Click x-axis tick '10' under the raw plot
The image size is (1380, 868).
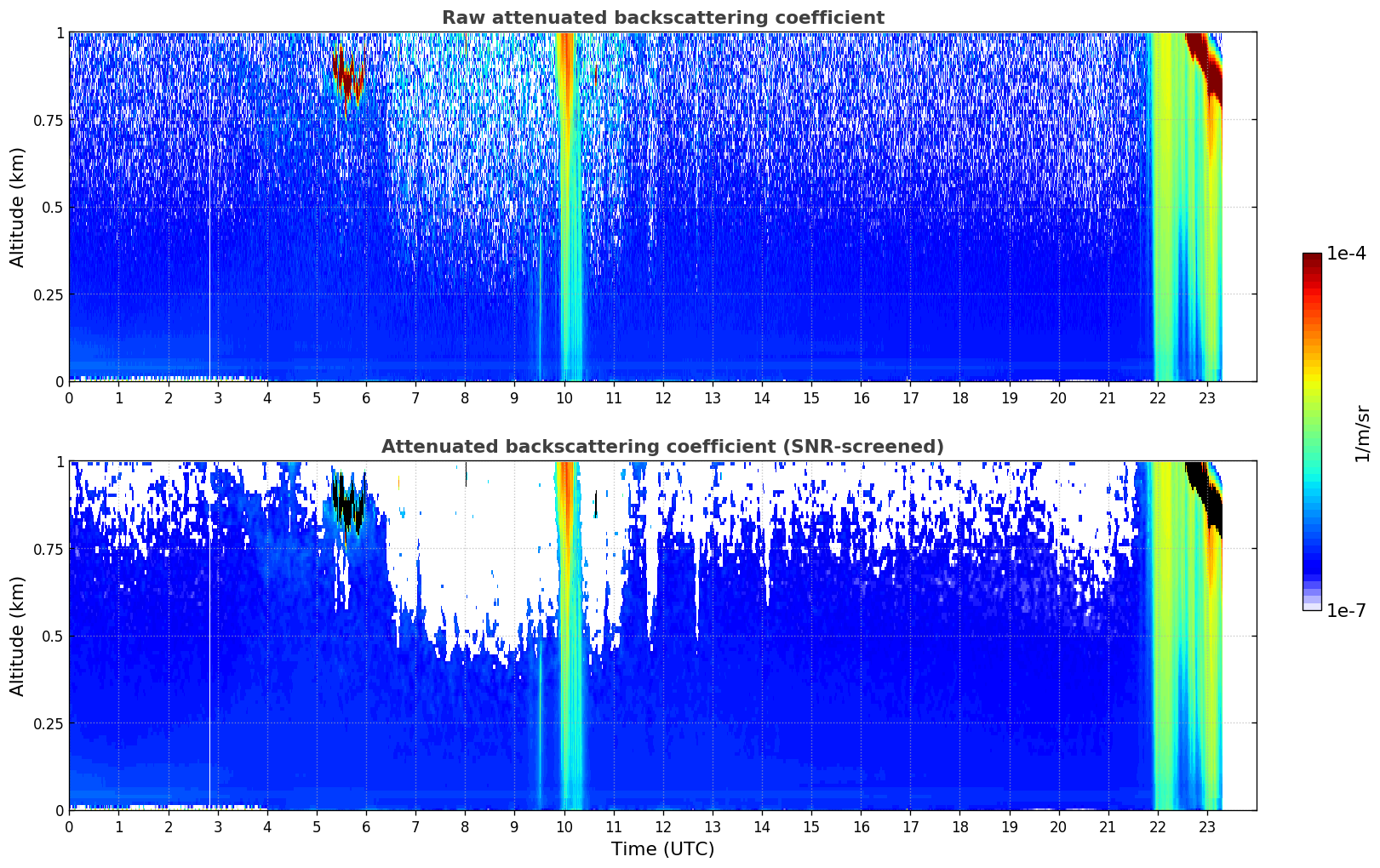564,397
